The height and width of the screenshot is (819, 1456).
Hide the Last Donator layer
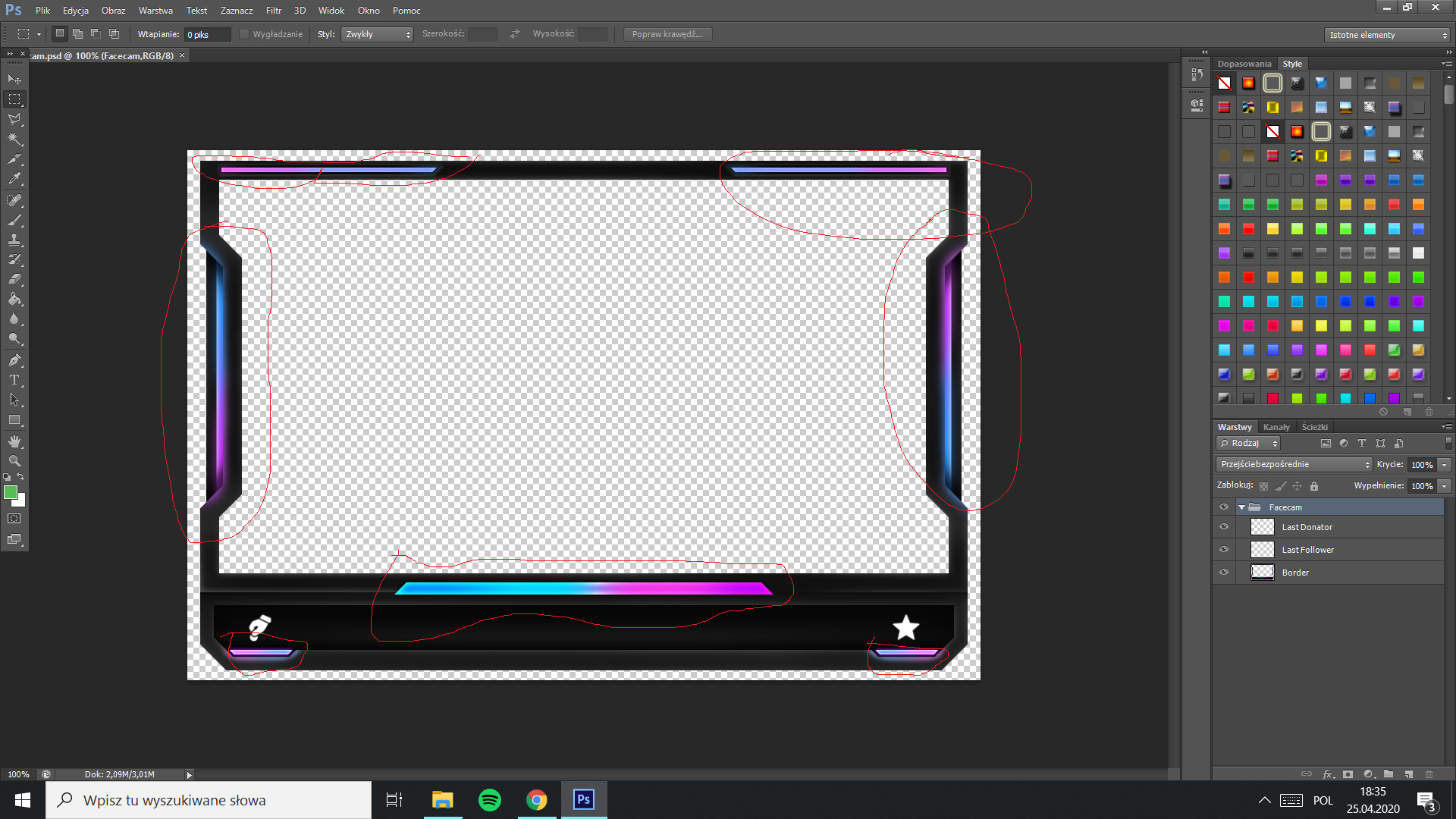[x=1223, y=527]
